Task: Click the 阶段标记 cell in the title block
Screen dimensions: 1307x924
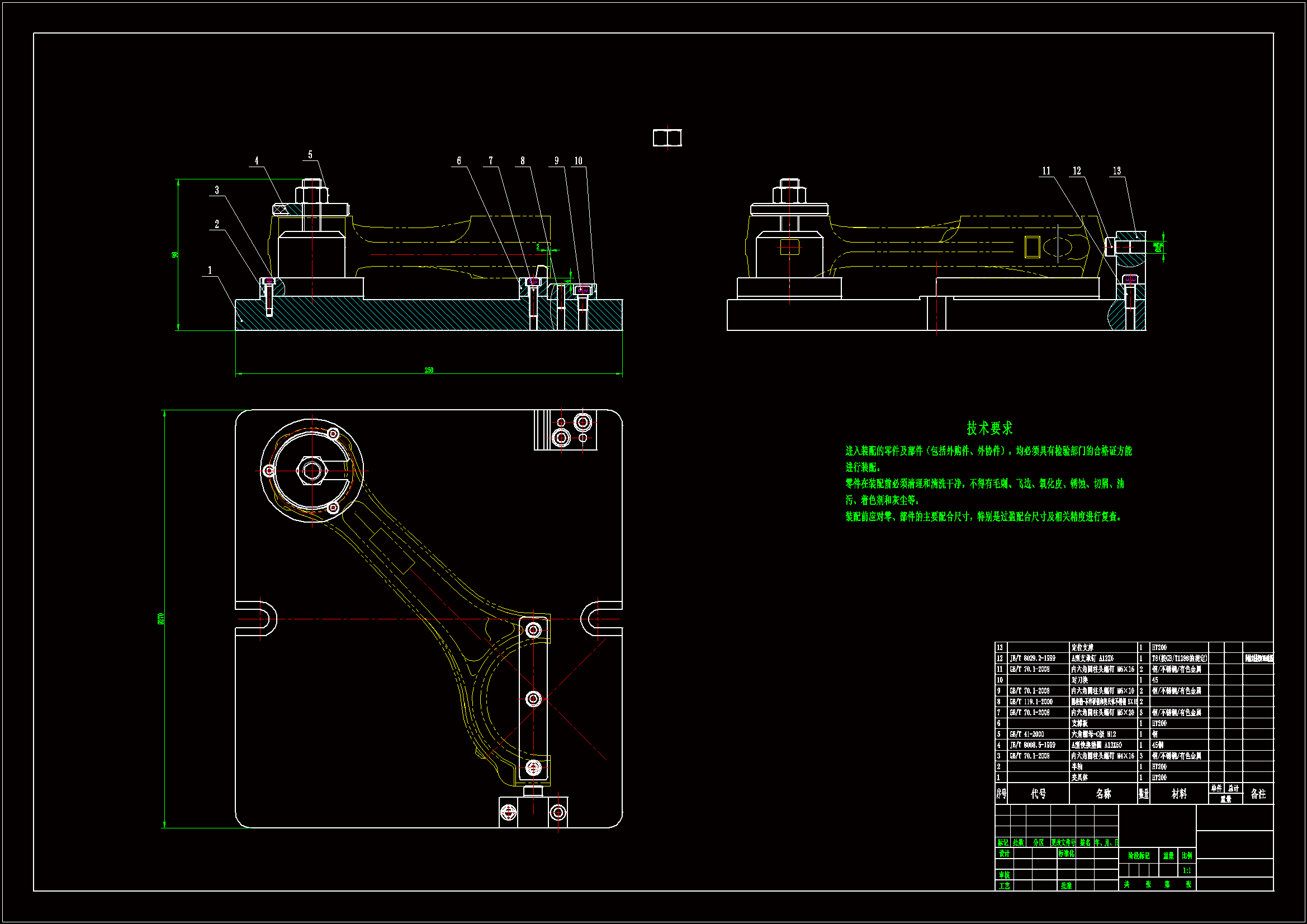Action: click(x=1139, y=856)
